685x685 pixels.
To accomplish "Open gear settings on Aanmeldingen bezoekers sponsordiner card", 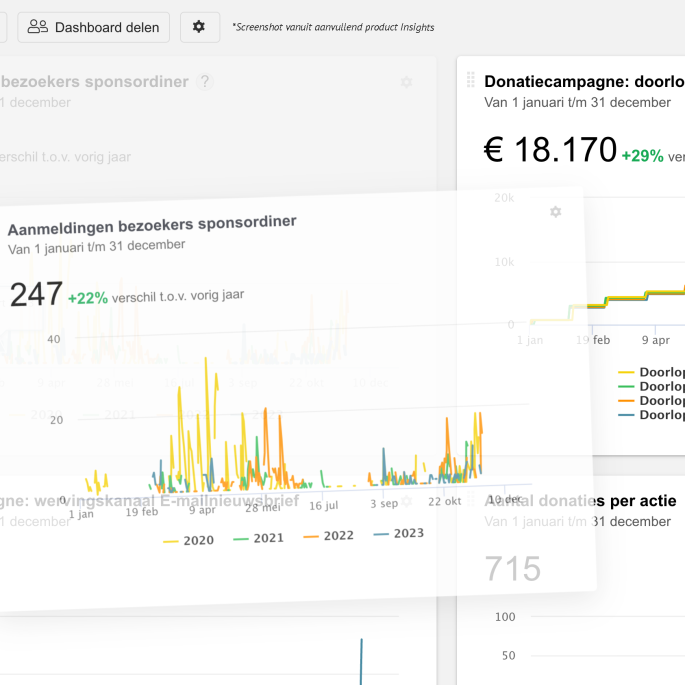I will click(x=555, y=212).
